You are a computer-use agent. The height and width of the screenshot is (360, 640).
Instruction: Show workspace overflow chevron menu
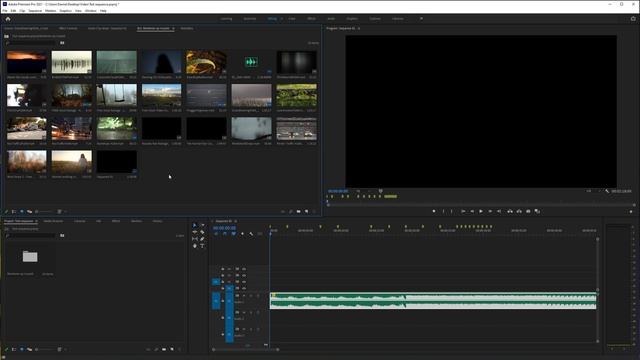[x=421, y=19]
